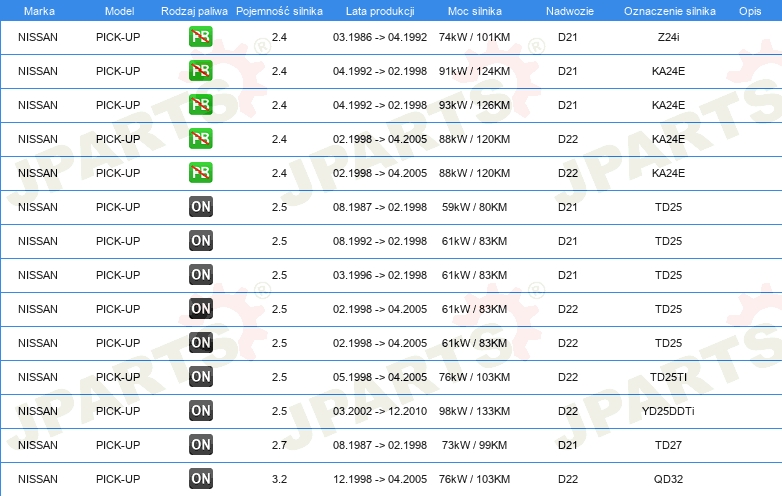Click the Nadwozie column header
Image resolution: width=782 pixels, height=496 pixels.
pos(570,11)
